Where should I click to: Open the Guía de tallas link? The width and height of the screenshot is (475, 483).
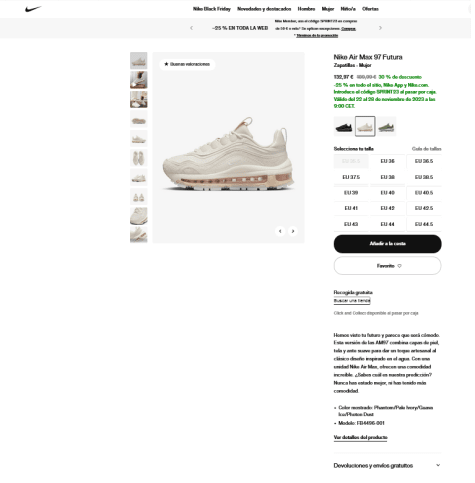pyautogui.click(x=426, y=149)
